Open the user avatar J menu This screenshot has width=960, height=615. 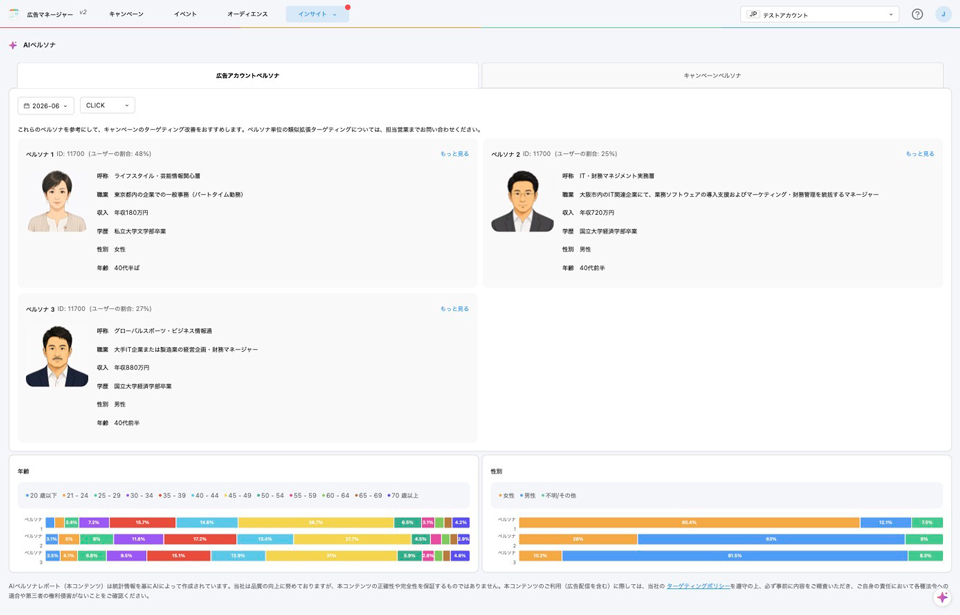[943, 14]
